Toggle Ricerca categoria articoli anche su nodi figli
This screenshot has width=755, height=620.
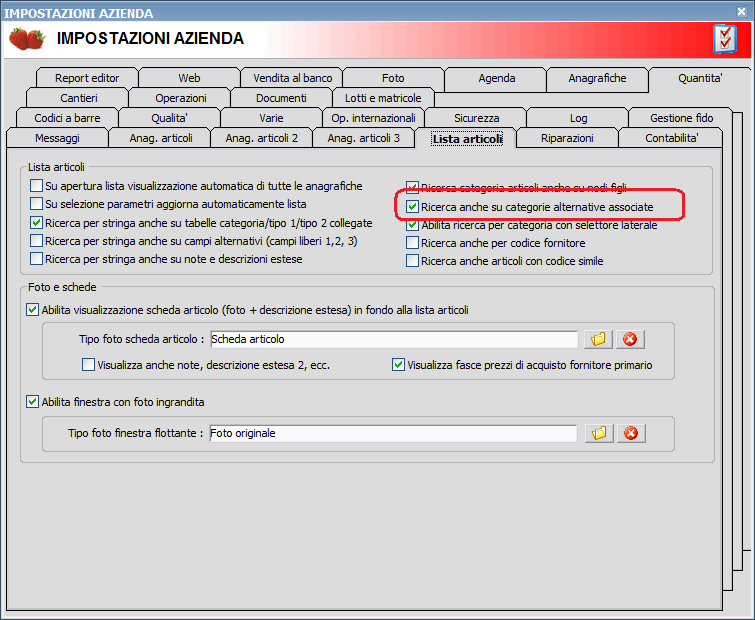tap(412, 187)
